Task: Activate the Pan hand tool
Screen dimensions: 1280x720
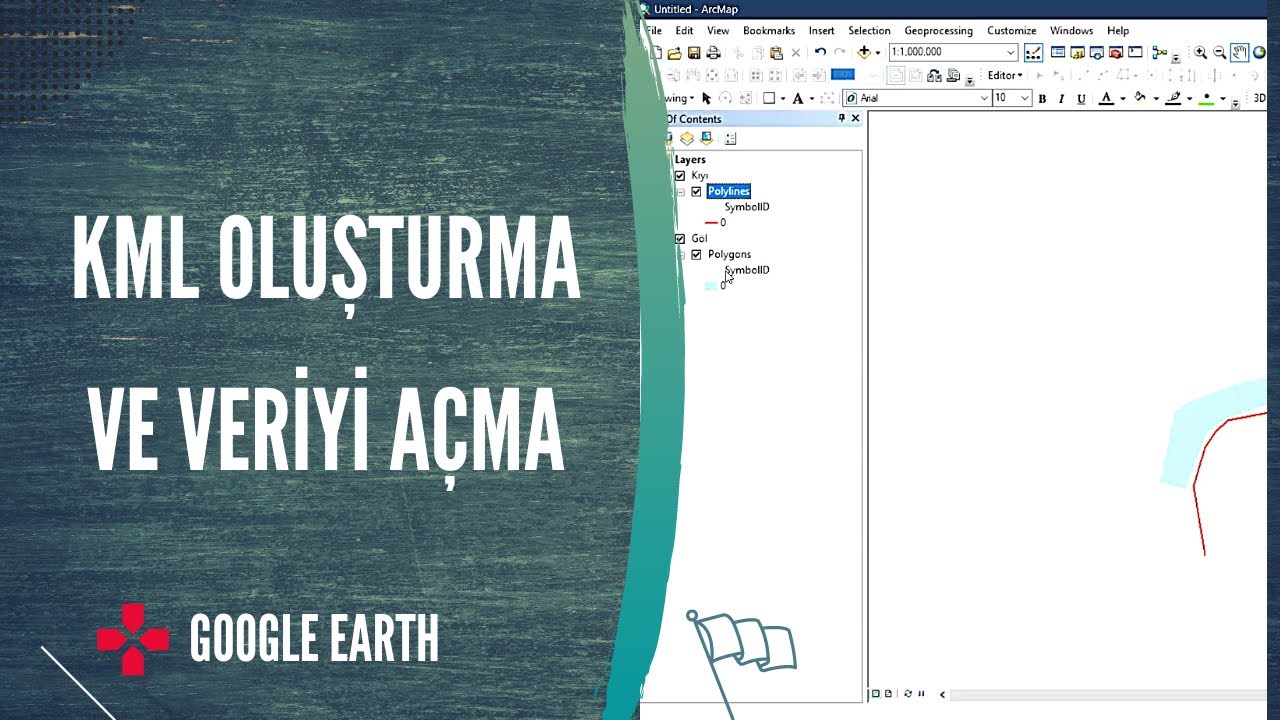Action: (1239, 52)
